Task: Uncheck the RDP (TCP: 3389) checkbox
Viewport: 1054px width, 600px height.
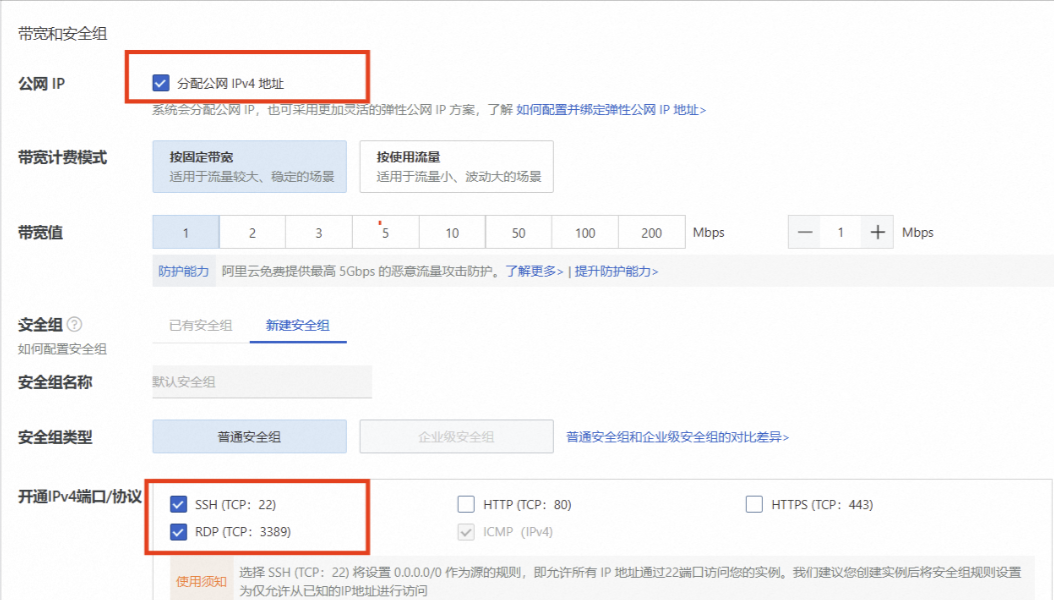Action: (179, 532)
